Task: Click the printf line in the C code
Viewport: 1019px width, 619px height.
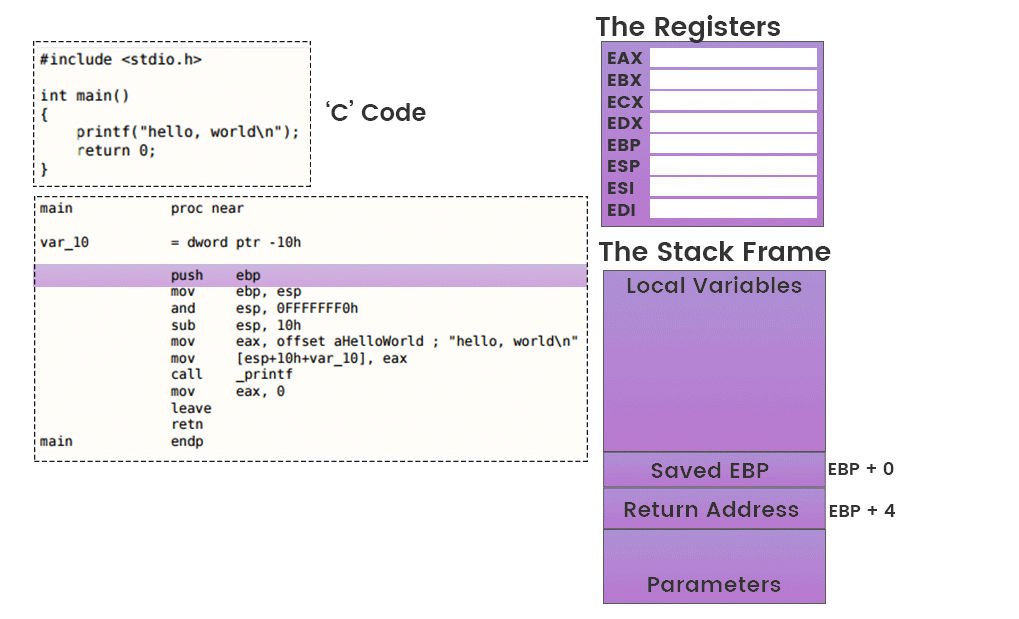Action: [187, 132]
